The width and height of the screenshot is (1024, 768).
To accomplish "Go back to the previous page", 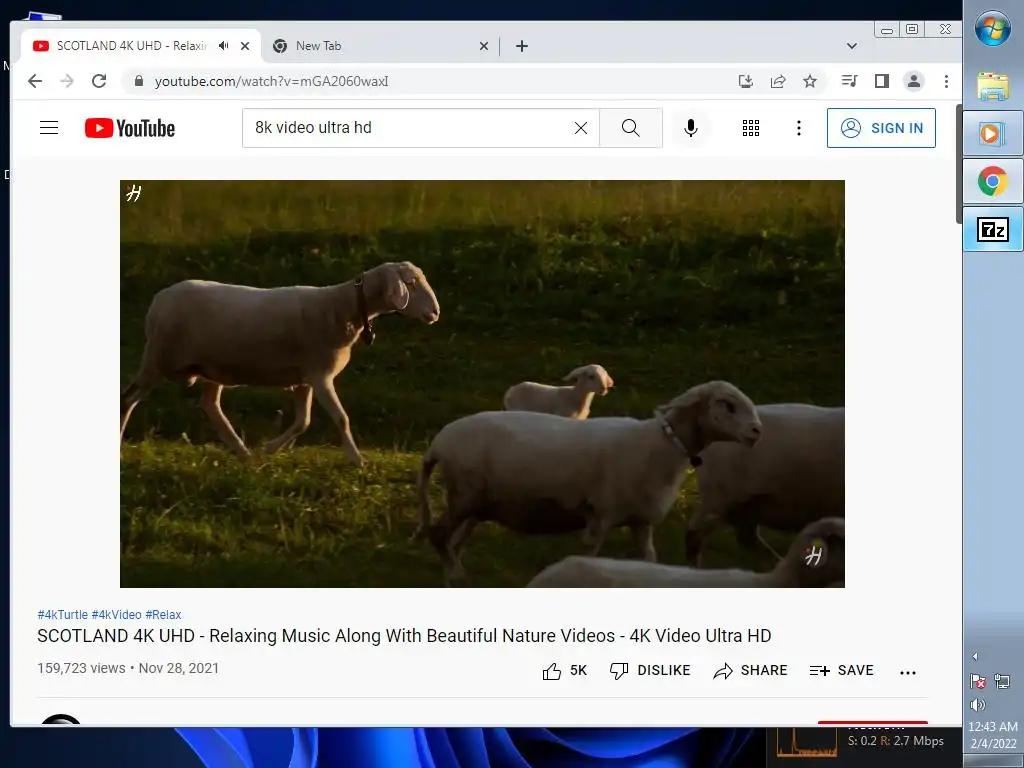I will [35, 81].
